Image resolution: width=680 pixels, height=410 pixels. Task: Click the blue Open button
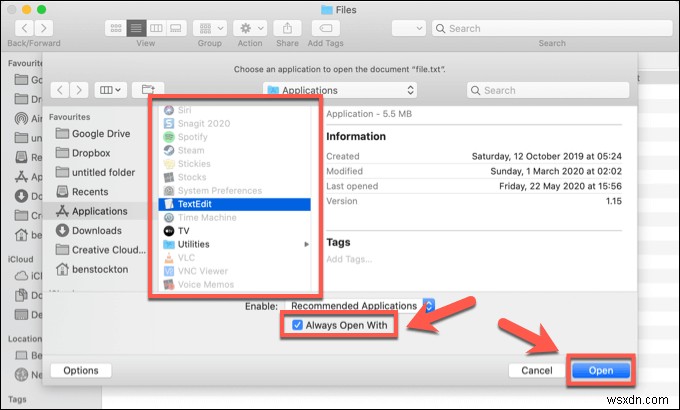(601, 371)
